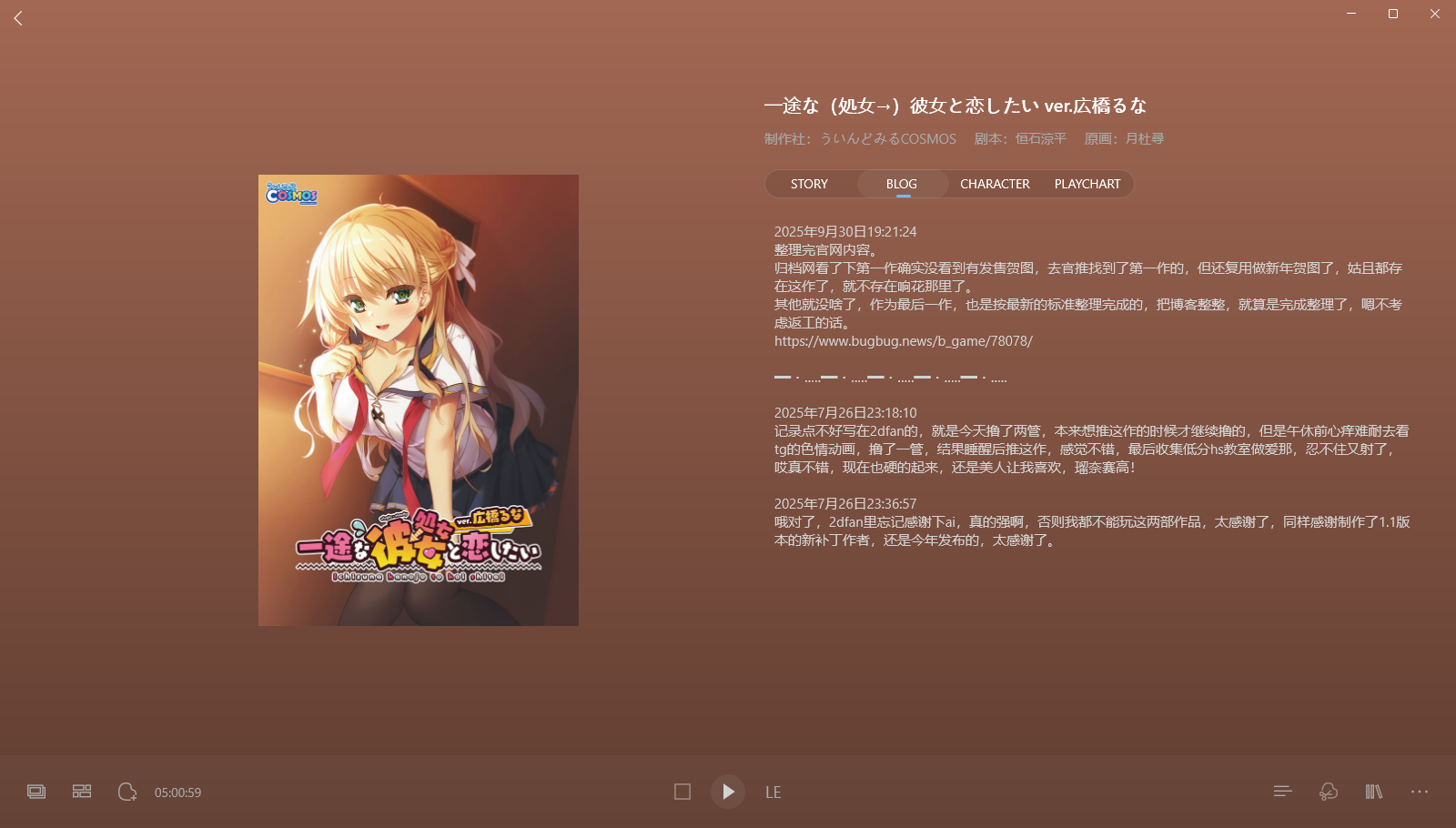The width and height of the screenshot is (1456, 828).
Task: Select the BLOG tab
Action: (902, 184)
